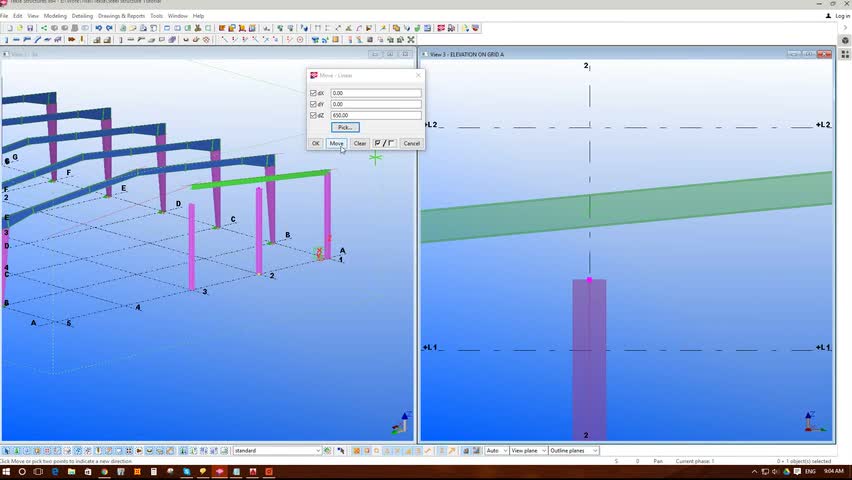The height and width of the screenshot is (480, 852).
Task: Disable the dZ checkbox
Action: [x=313, y=115]
